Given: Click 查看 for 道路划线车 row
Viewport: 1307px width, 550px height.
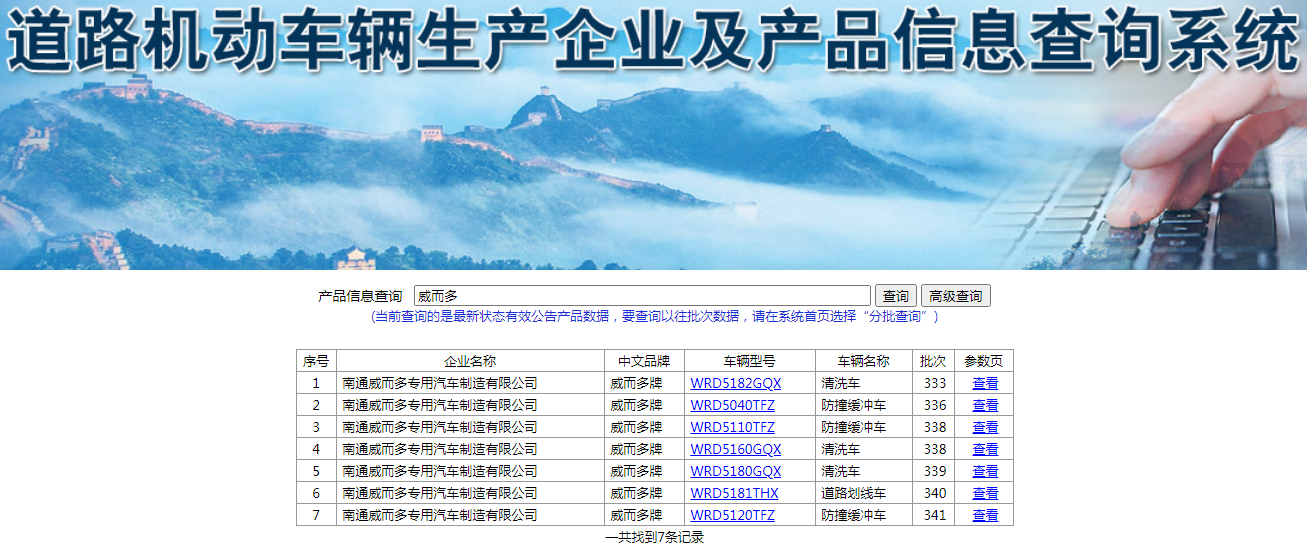Looking at the screenshot, I should click(985, 493).
